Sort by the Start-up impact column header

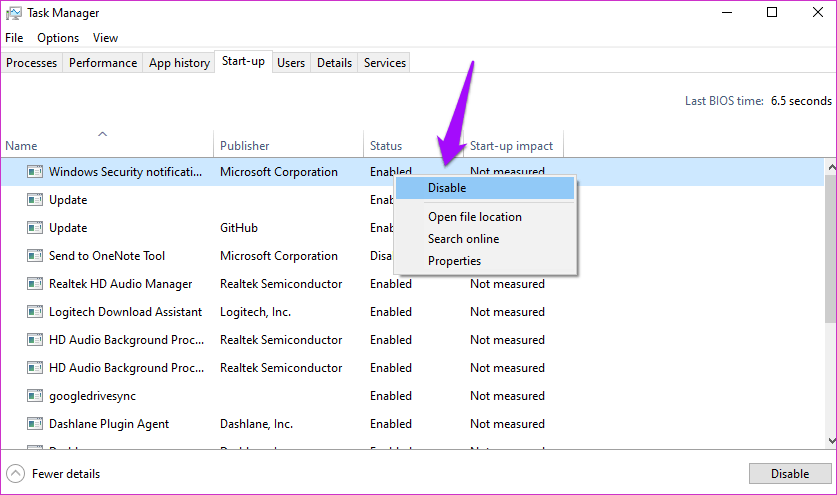coord(513,143)
